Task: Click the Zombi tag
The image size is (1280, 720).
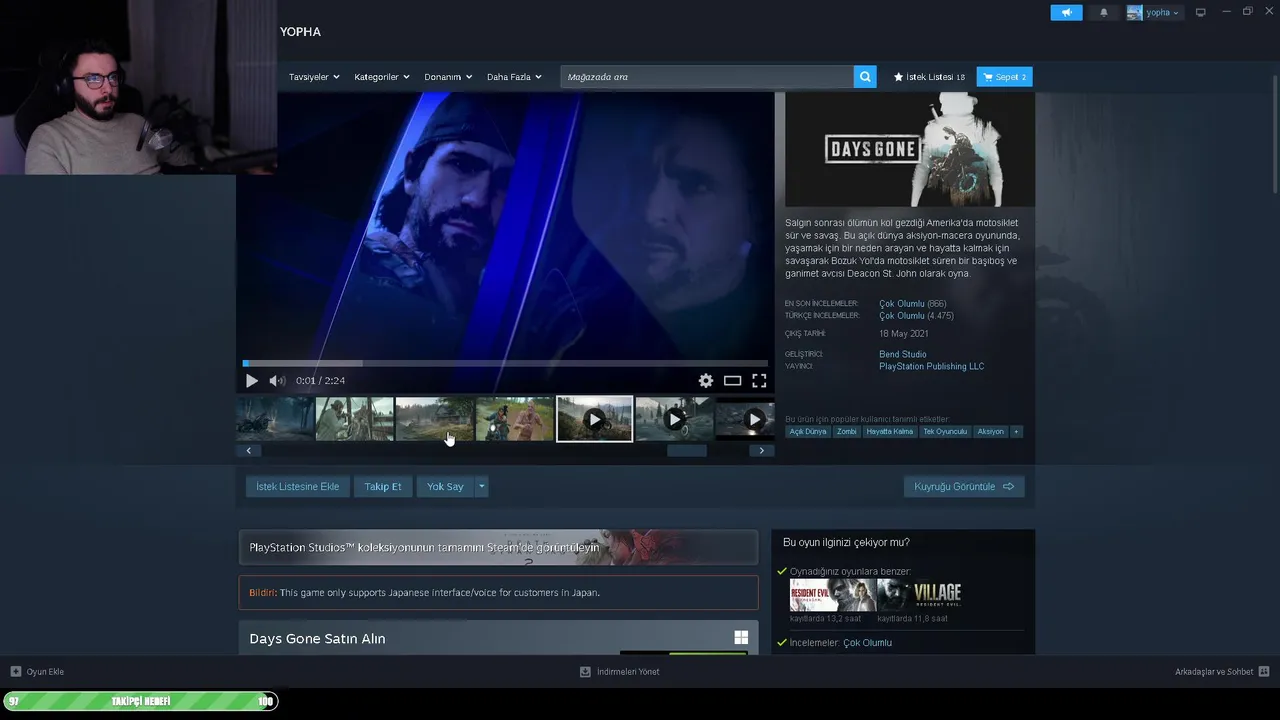Action: point(847,432)
